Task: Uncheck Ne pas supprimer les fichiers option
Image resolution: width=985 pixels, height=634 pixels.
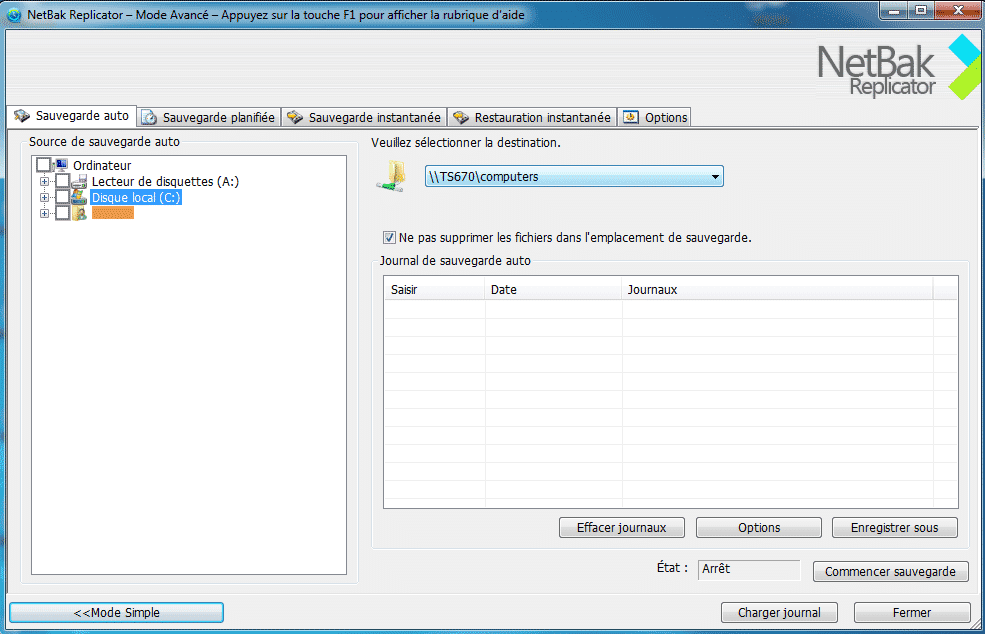Action: coord(389,238)
